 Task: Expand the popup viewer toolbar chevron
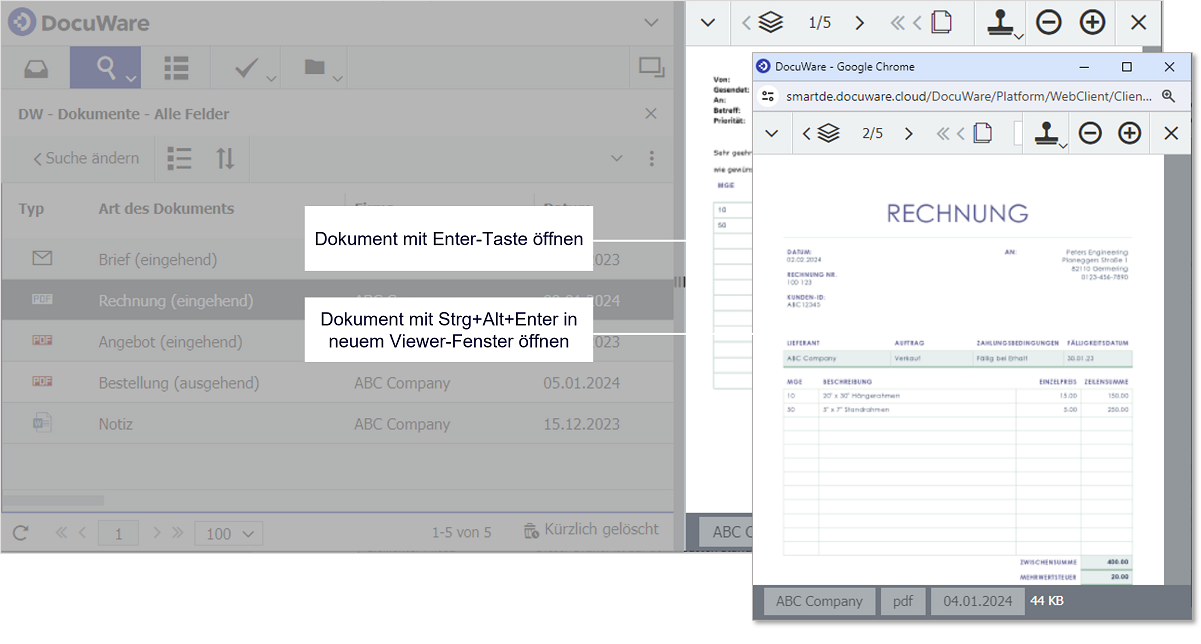(x=771, y=133)
